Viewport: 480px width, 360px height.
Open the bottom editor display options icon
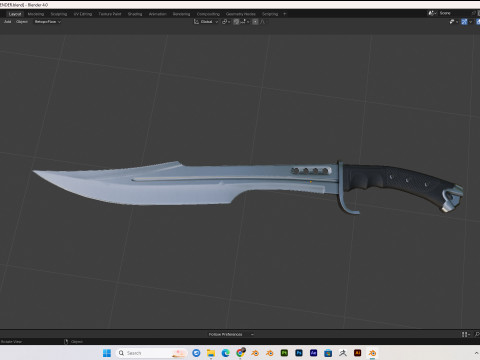[466, 334]
